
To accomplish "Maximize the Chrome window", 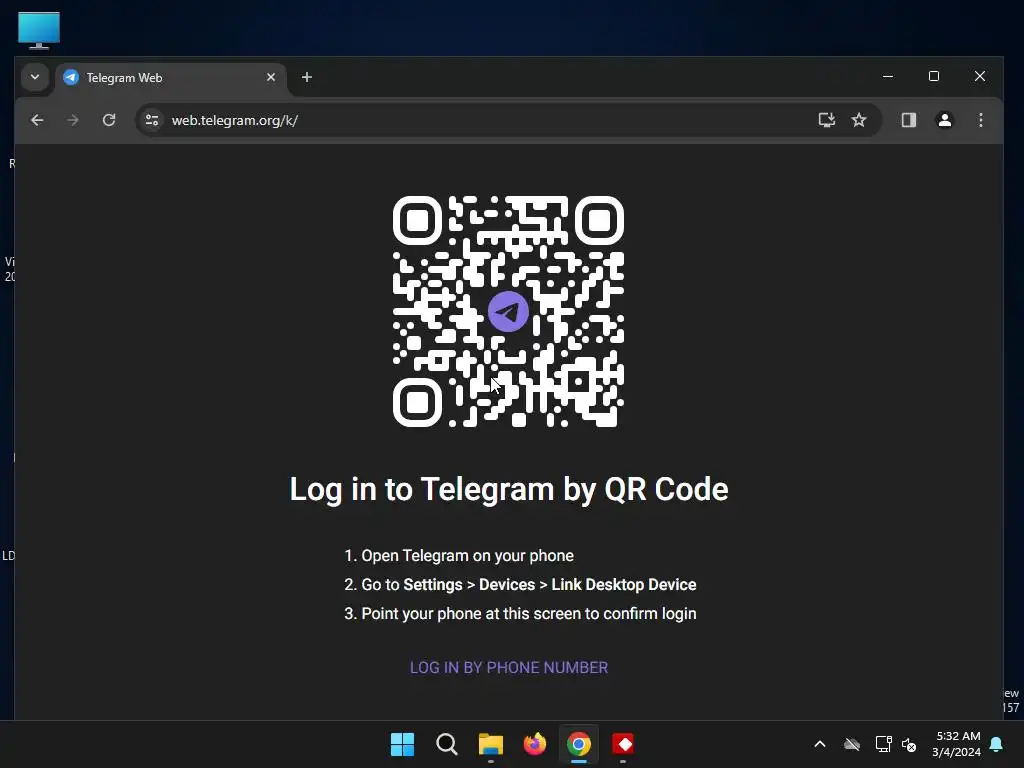I will click(x=934, y=76).
